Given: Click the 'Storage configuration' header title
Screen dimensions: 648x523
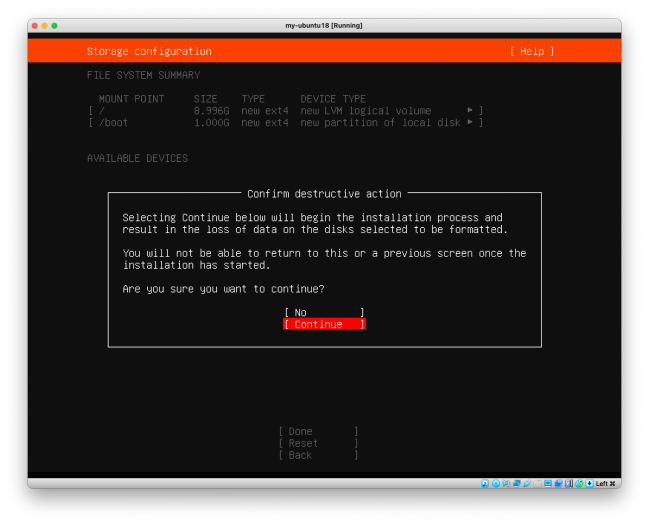Looking at the screenshot, I should click(x=149, y=51).
